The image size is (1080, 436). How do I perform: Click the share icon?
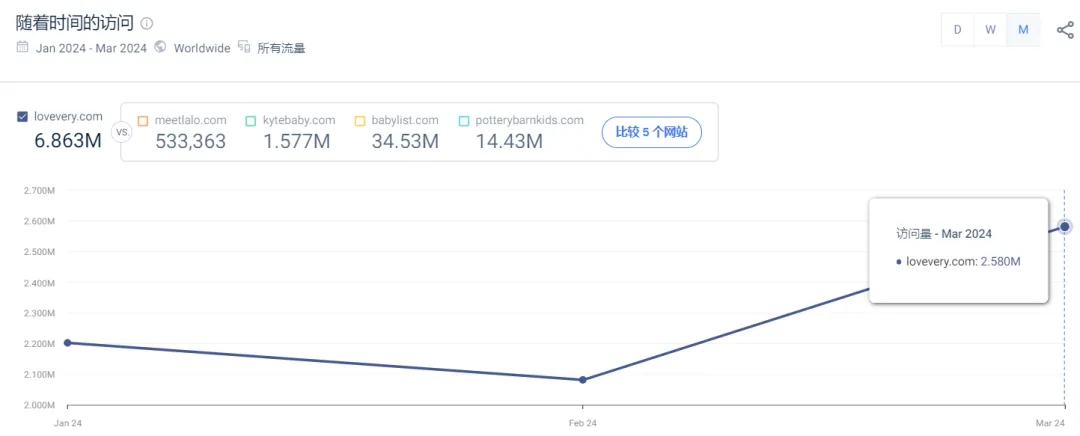pyautogui.click(x=1064, y=29)
